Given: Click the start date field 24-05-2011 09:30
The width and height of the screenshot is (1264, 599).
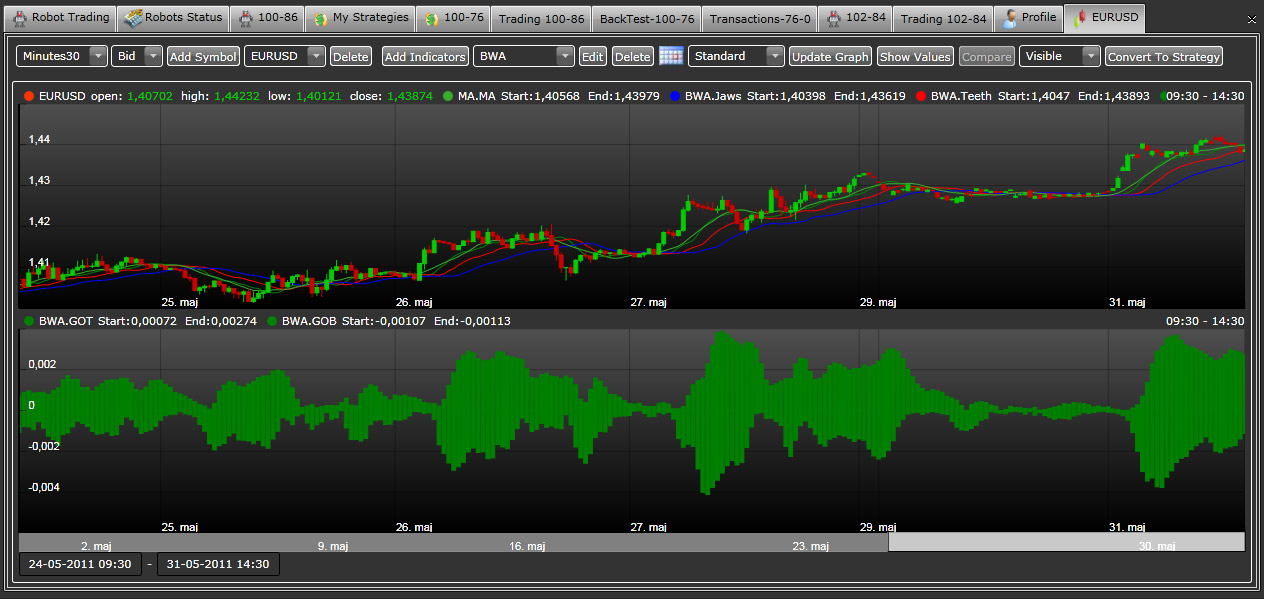Looking at the screenshot, I should click(x=80, y=564).
